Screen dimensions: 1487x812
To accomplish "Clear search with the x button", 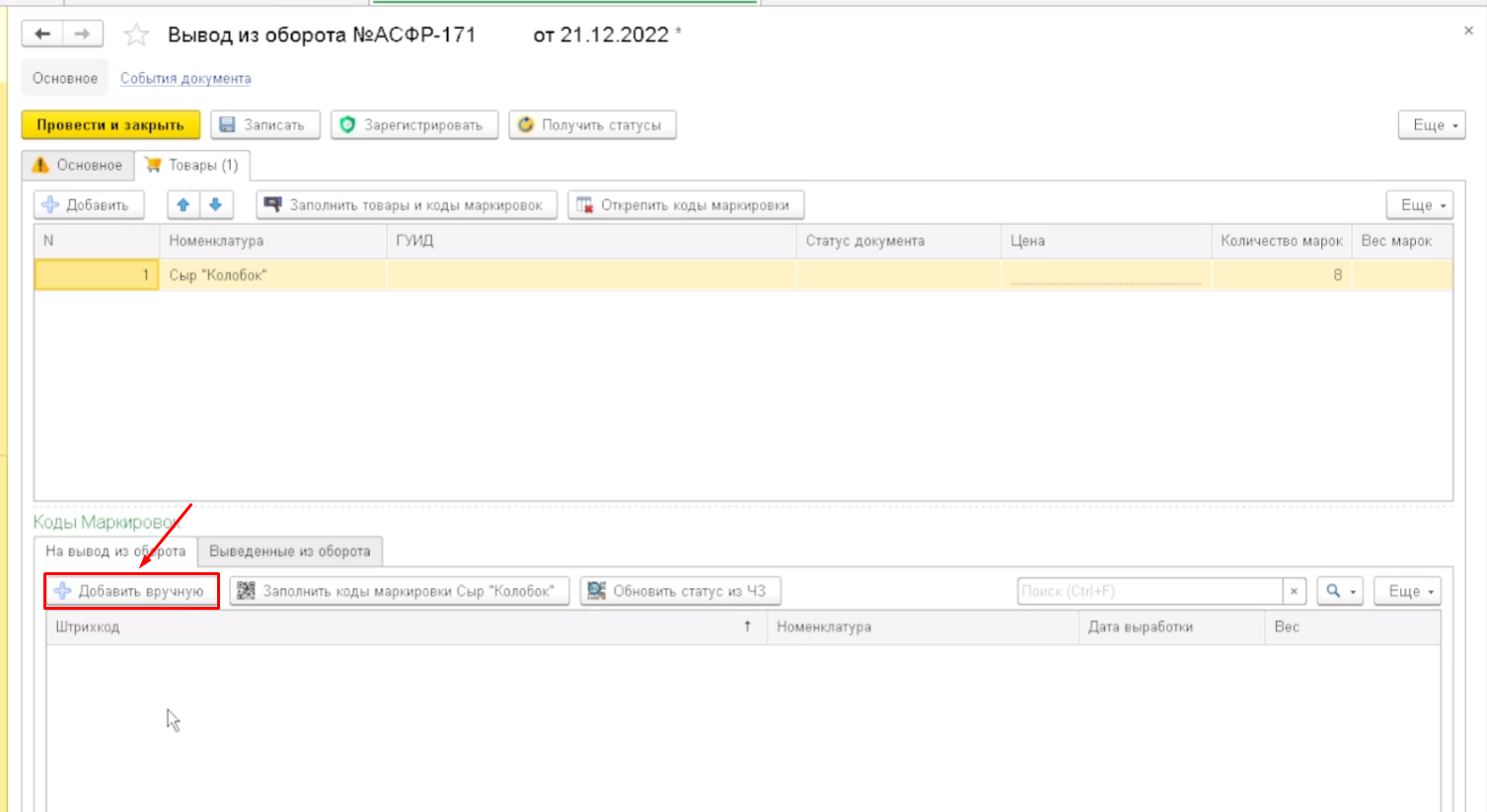I will pyautogui.click(x=1294, y=591).
